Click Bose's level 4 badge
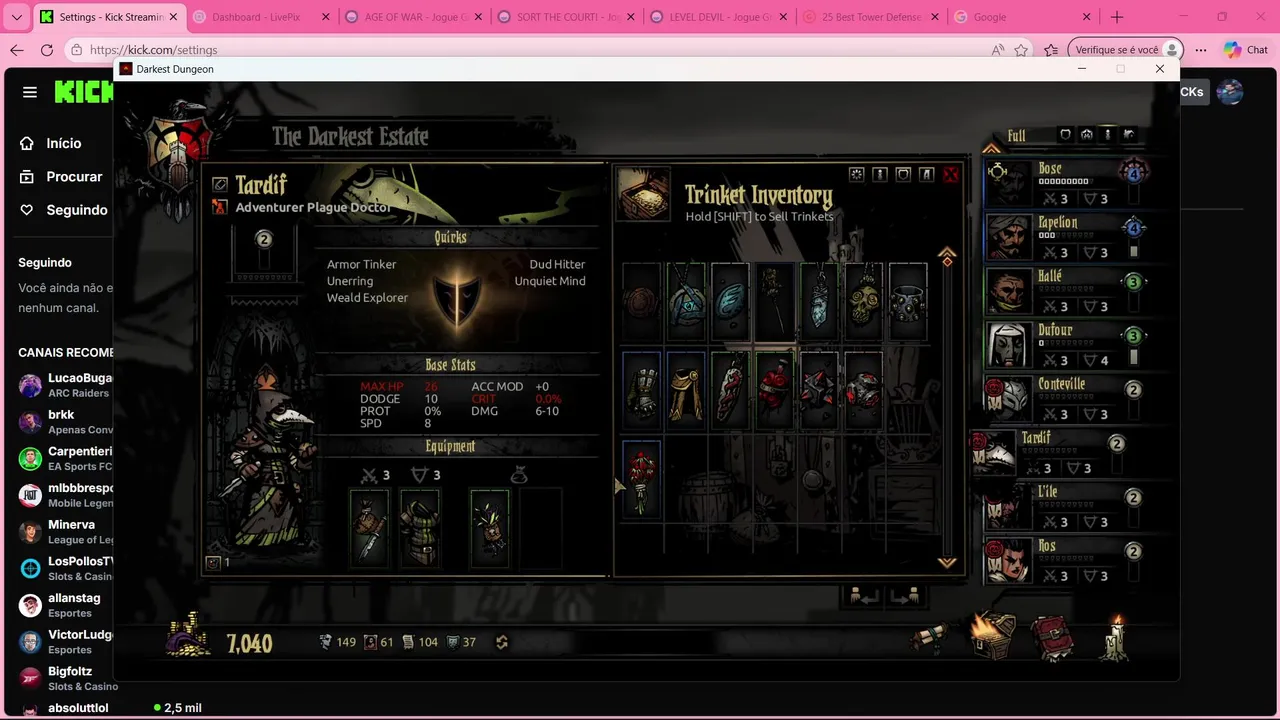 click(x=1133, y=172)
